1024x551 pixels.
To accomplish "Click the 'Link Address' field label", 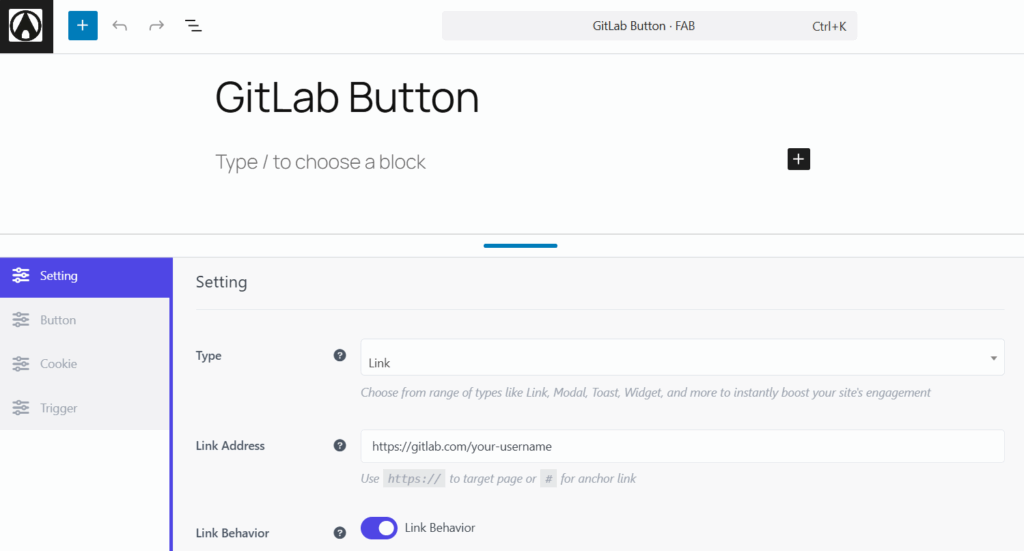I will pyautogui.click(x=230, y=446).
